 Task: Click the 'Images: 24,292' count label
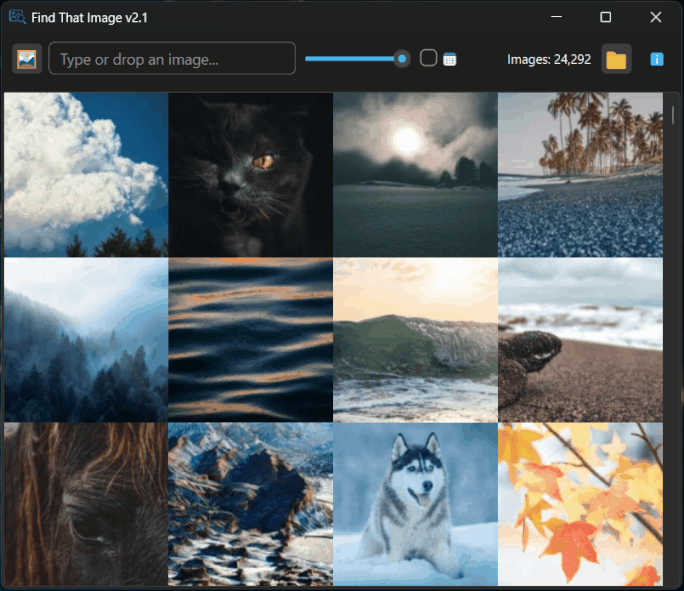[x=549, y=59]
